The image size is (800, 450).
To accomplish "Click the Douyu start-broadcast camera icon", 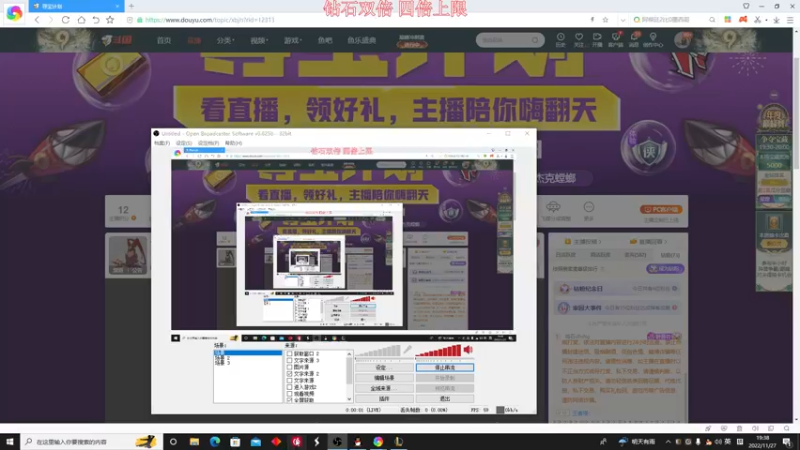I will (x=597, y=39).
